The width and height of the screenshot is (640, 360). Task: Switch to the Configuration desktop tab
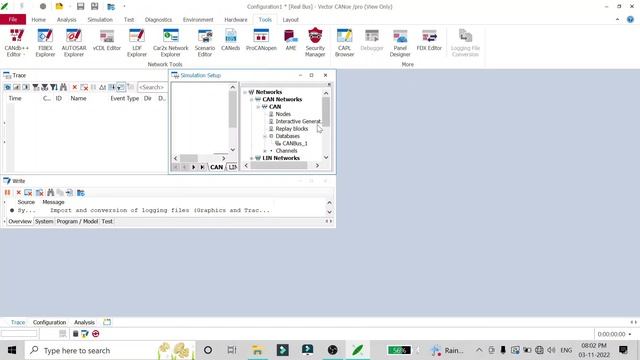49,322
